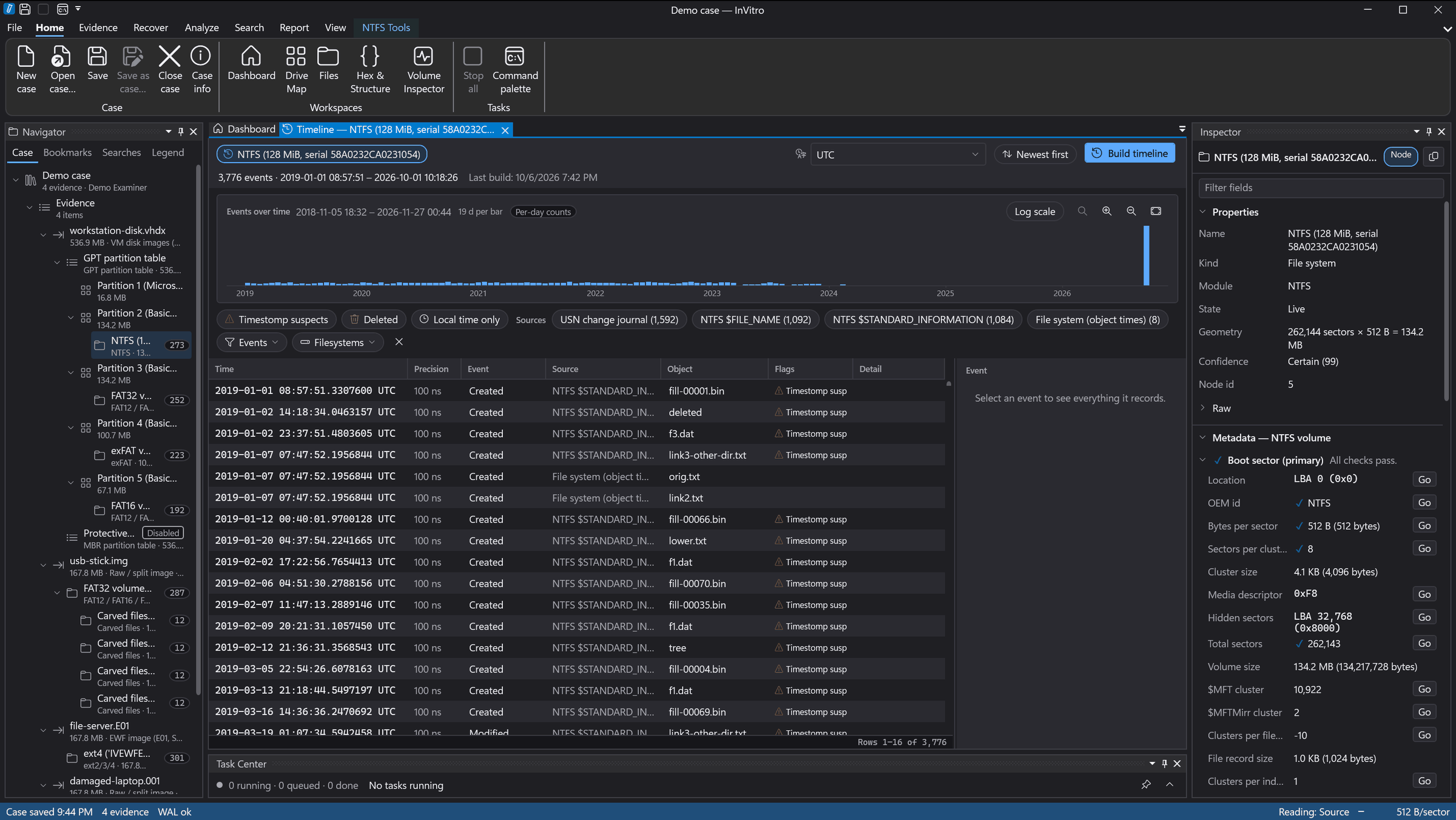1456x820 pixels.
Task: Expand the Raw section in Inspector
Action: pos(1202,408)
